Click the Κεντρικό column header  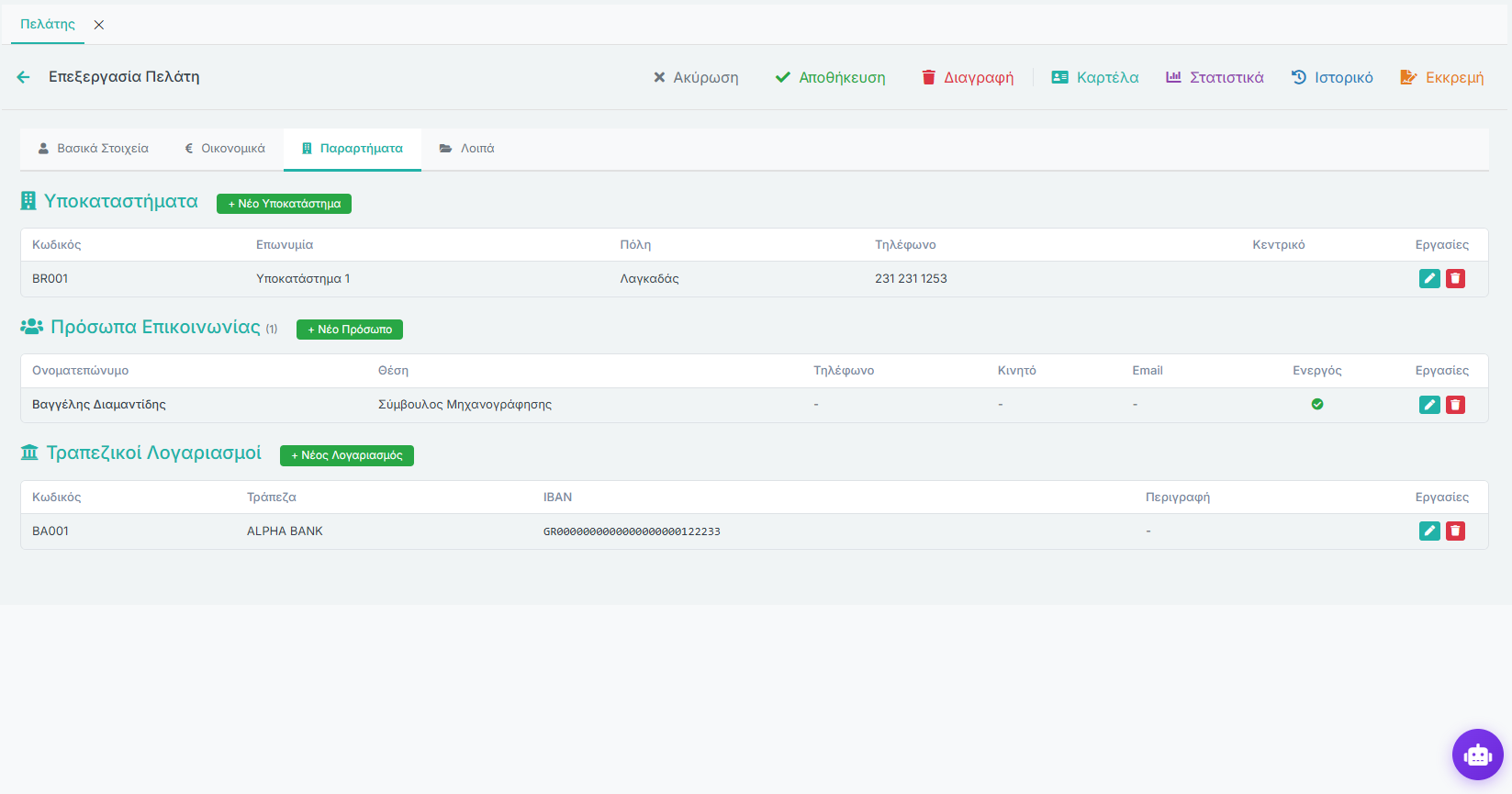pos(1279,245)
